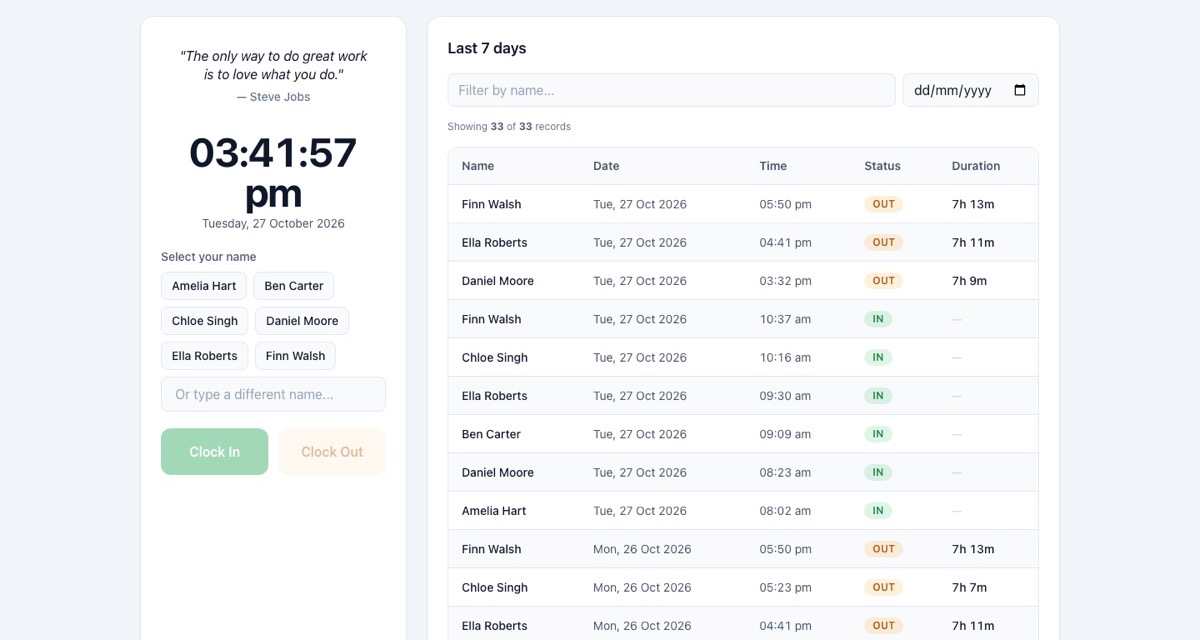Click the '7h 9m' duration value

point(969,281)
